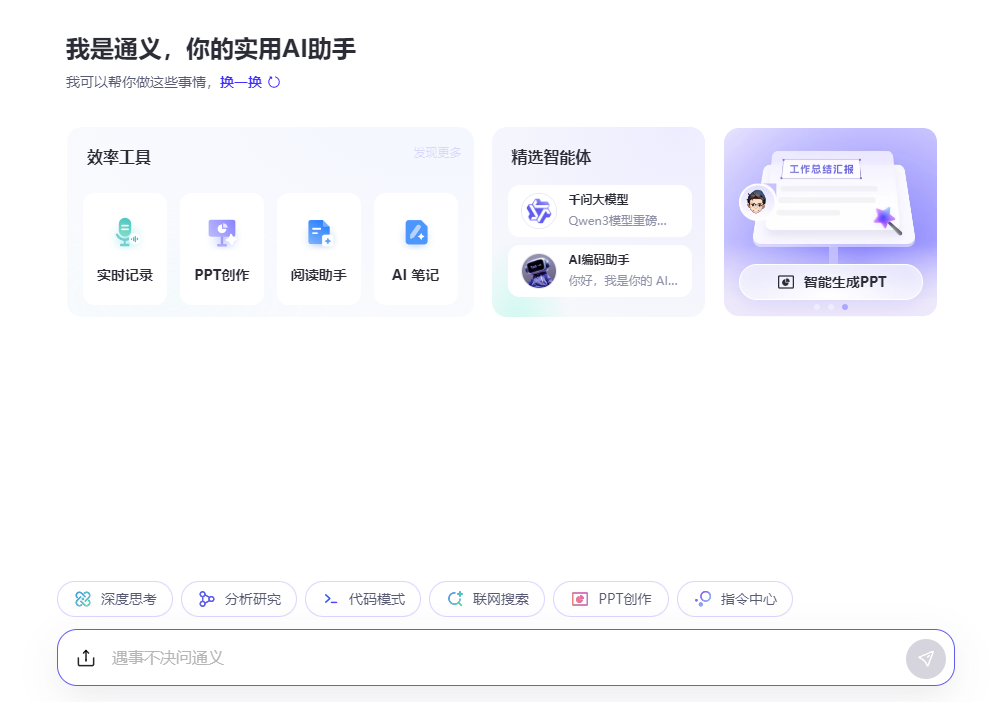
Task: Click the upload icon in the input box
Action: click(x=85, y=658)
